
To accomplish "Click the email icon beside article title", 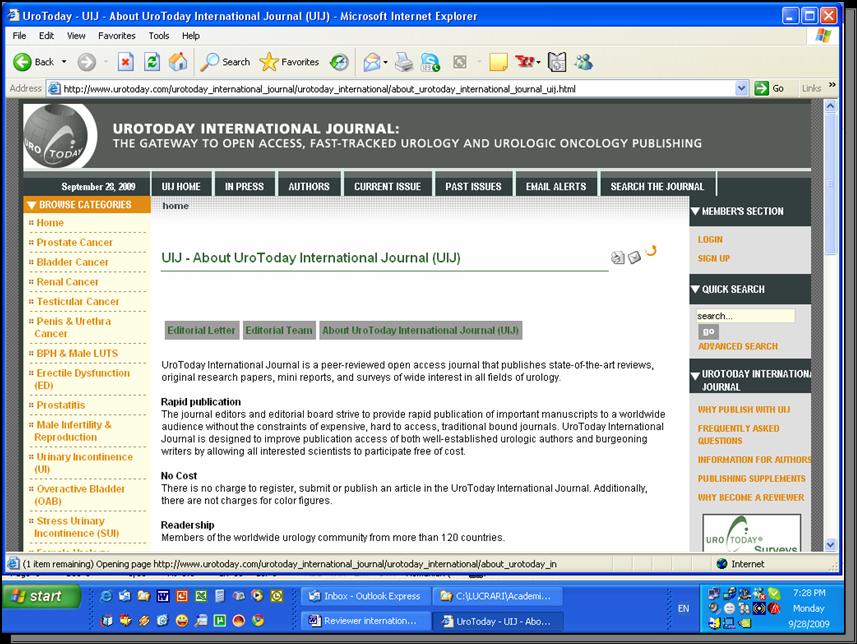I will point(634,257).
